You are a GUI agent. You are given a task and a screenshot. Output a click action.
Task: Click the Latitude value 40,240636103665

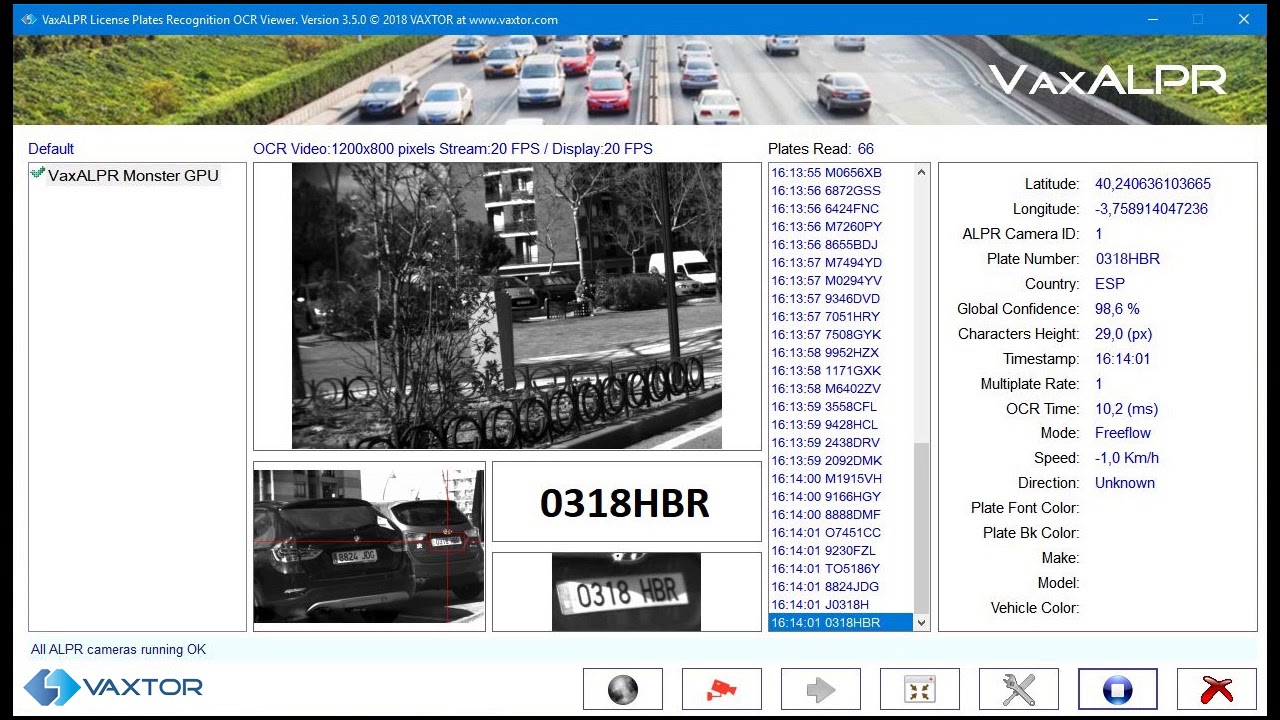1153,184
